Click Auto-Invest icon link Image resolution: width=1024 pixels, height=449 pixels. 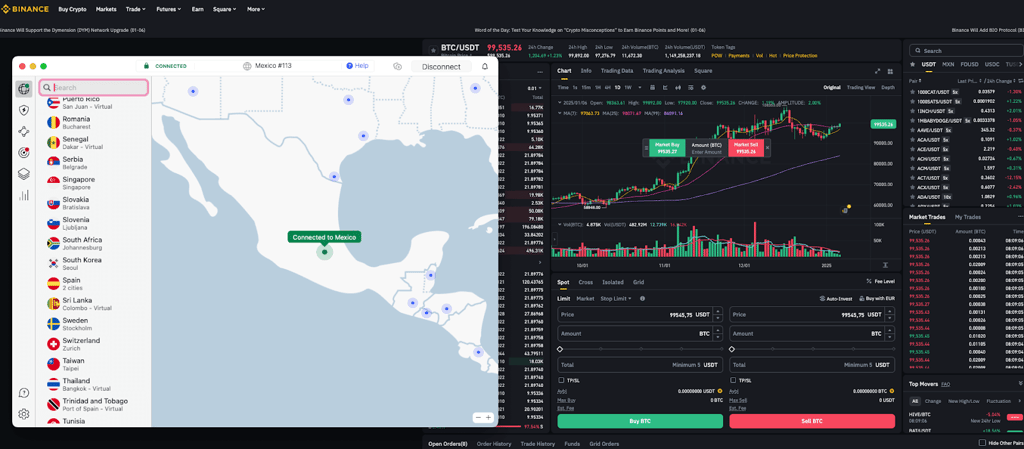(835, 299)
